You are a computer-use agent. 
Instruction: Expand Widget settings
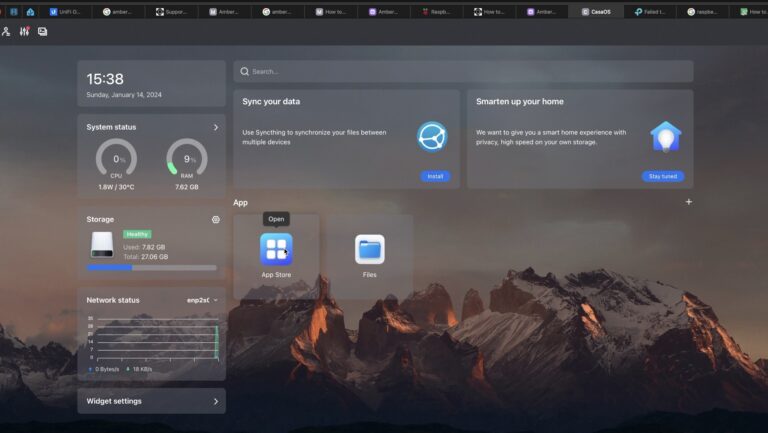click(215, 401)
